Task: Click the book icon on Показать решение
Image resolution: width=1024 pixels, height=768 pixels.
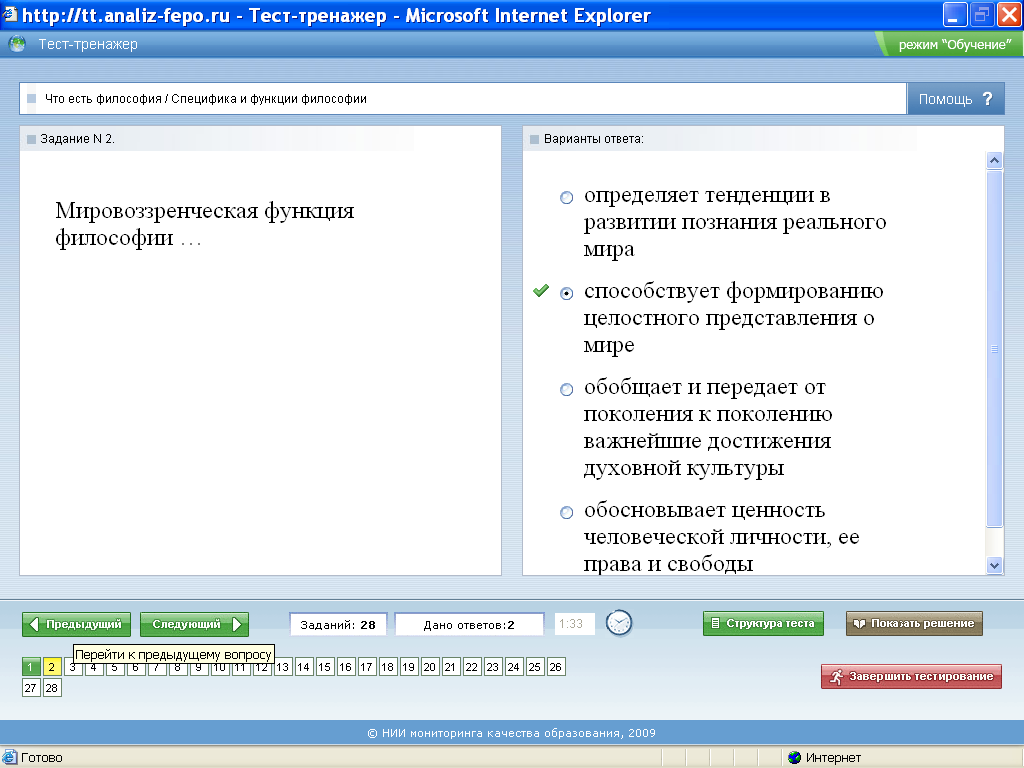Action: tap(859, 624)
